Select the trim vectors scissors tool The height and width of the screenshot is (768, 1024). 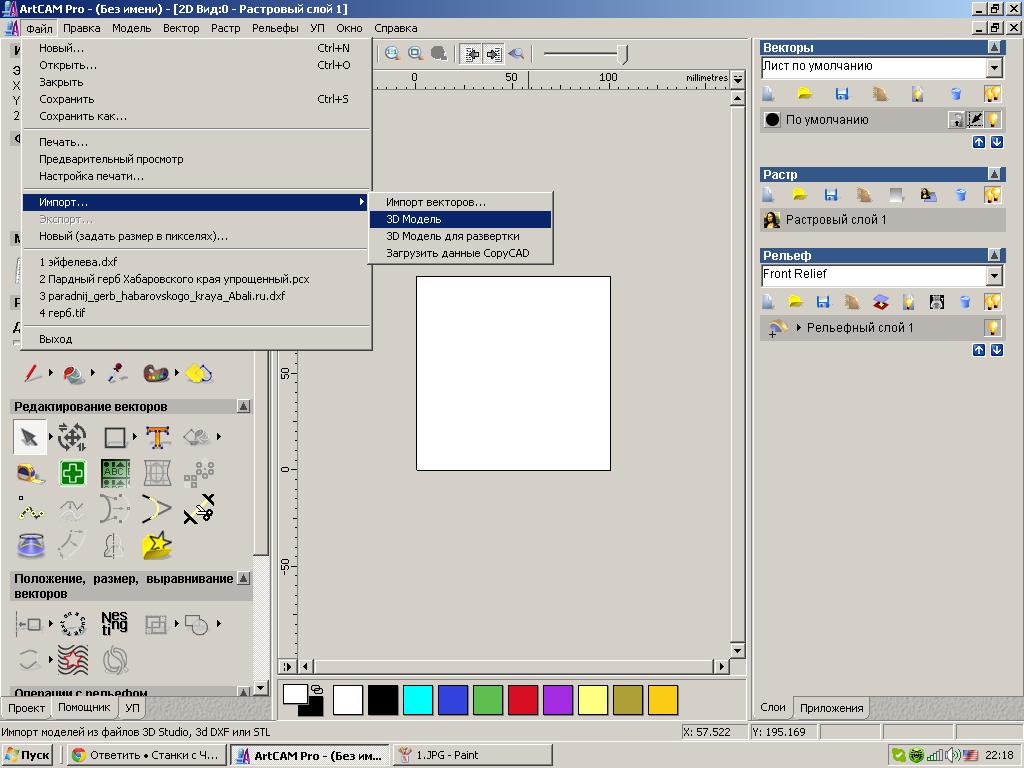(199, 509)
